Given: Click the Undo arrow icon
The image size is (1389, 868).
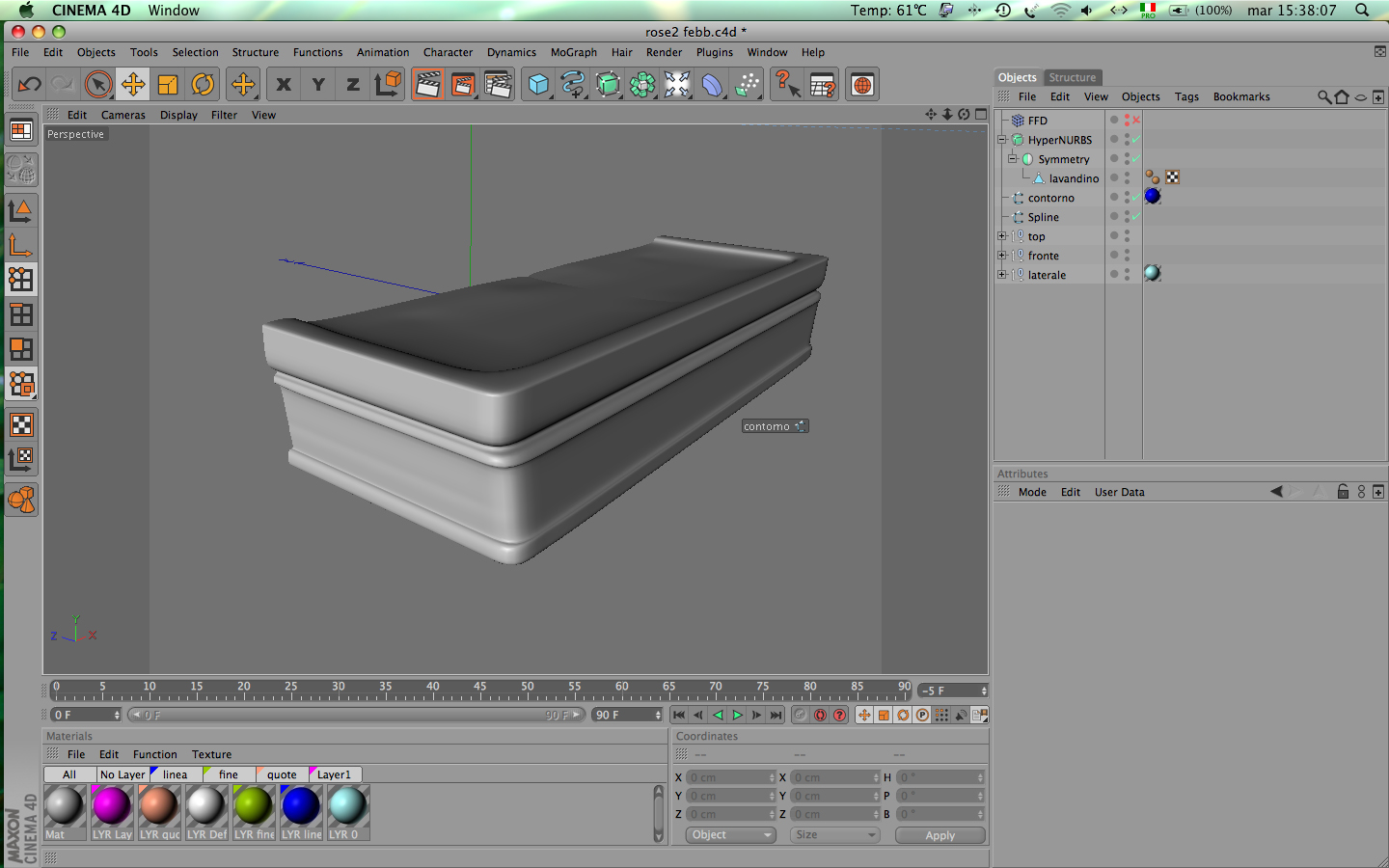Looking at the screenshot, I should coord(29,85).
